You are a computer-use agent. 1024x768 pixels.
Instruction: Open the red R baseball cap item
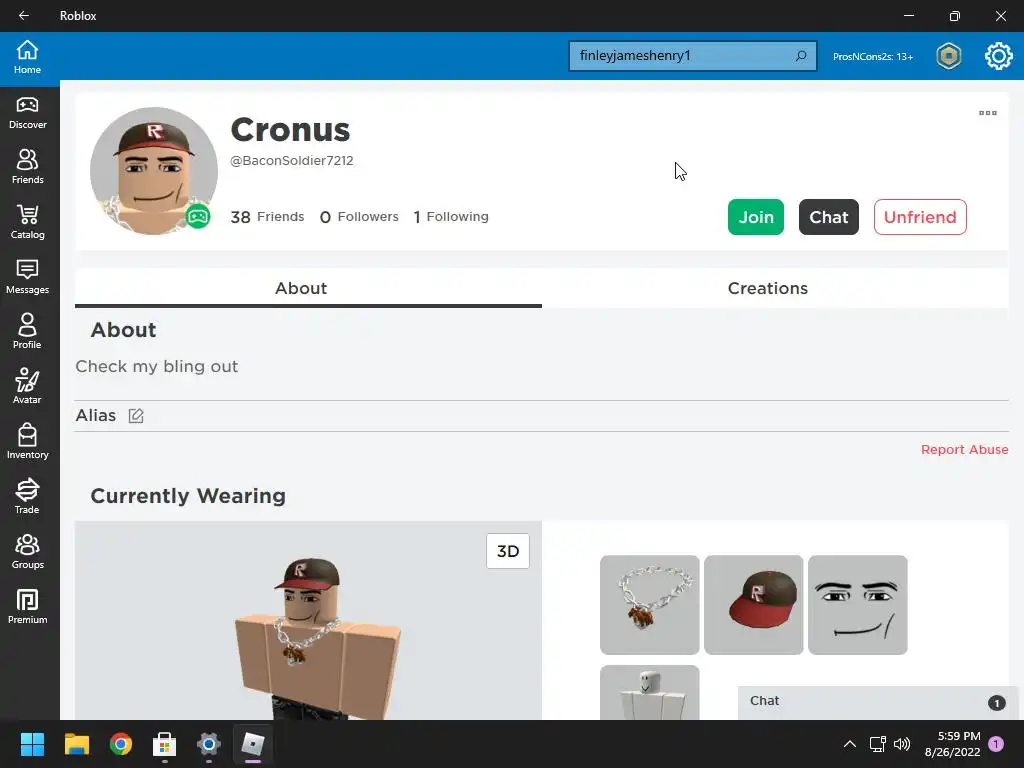tap(754, 605)
